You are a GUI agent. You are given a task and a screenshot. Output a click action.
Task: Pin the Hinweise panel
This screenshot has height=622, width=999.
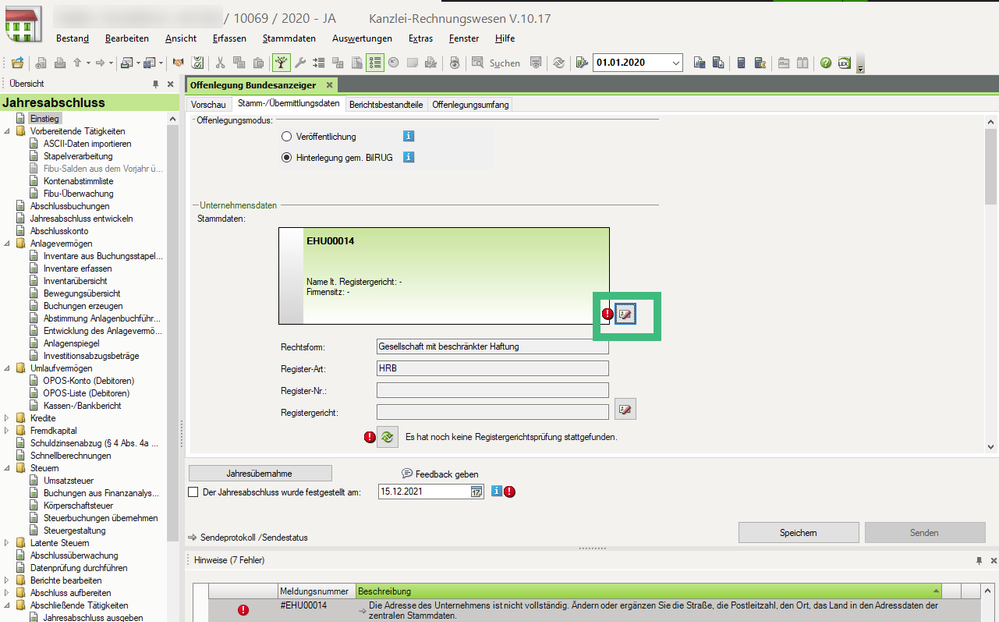point(979,560)
